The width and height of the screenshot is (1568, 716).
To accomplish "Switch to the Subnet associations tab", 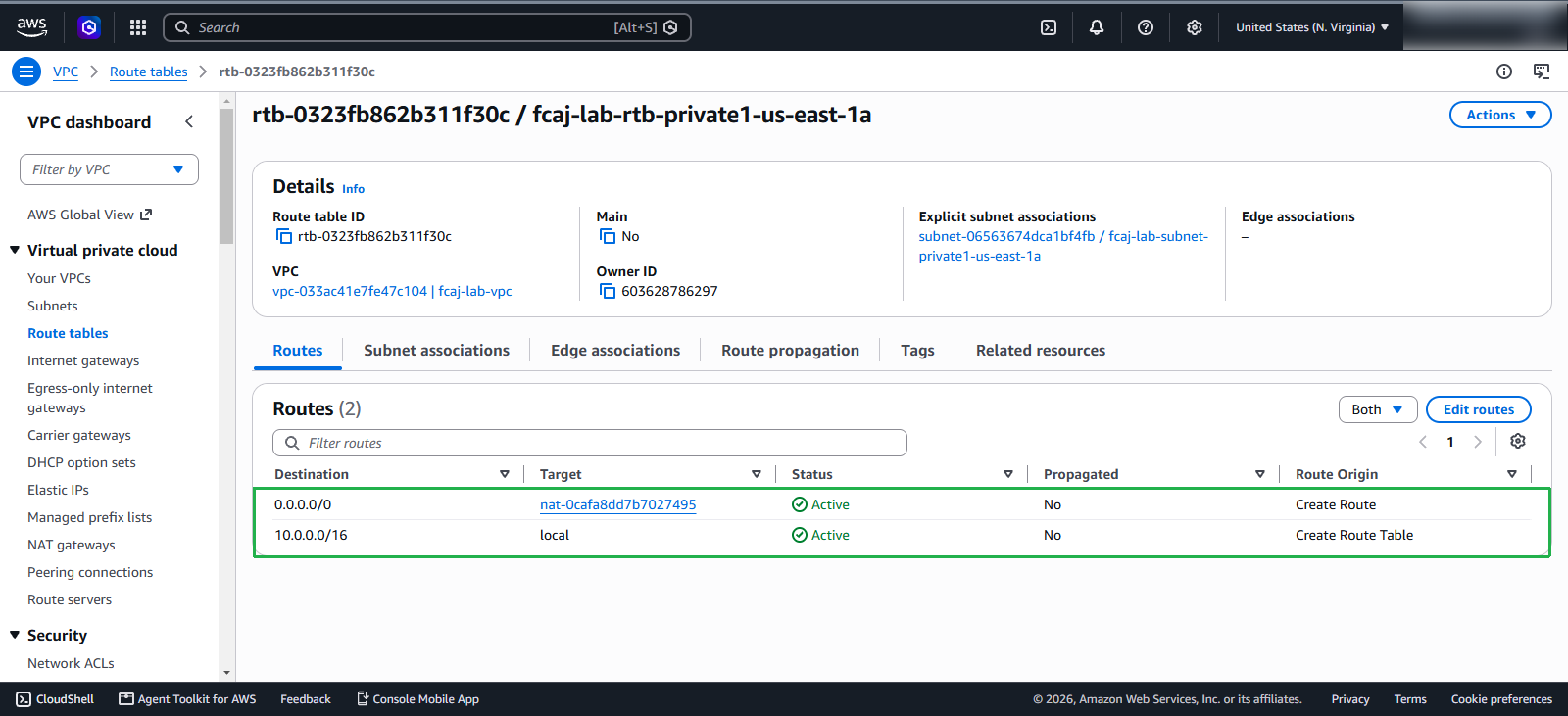I will (x=436, y=350).
